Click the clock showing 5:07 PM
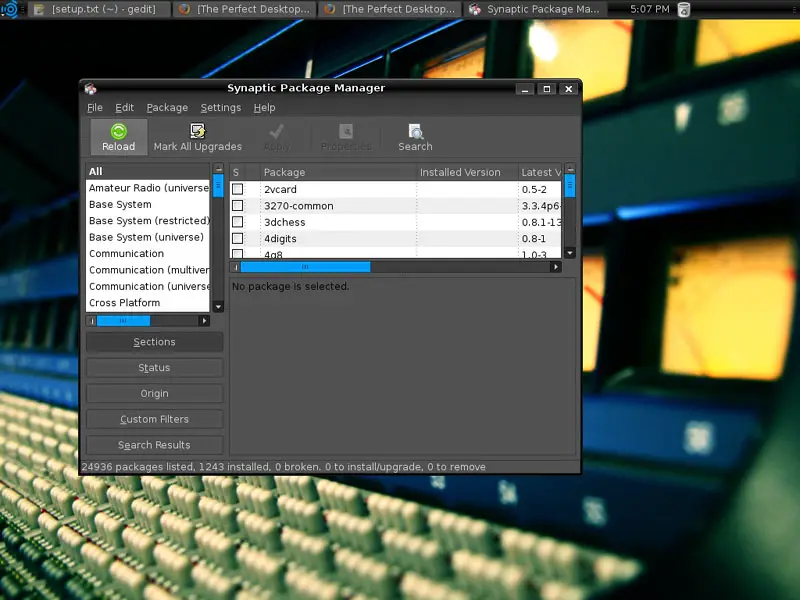This screenshot has width=800, height=600. pyautogui.click(x=649, y=9)
